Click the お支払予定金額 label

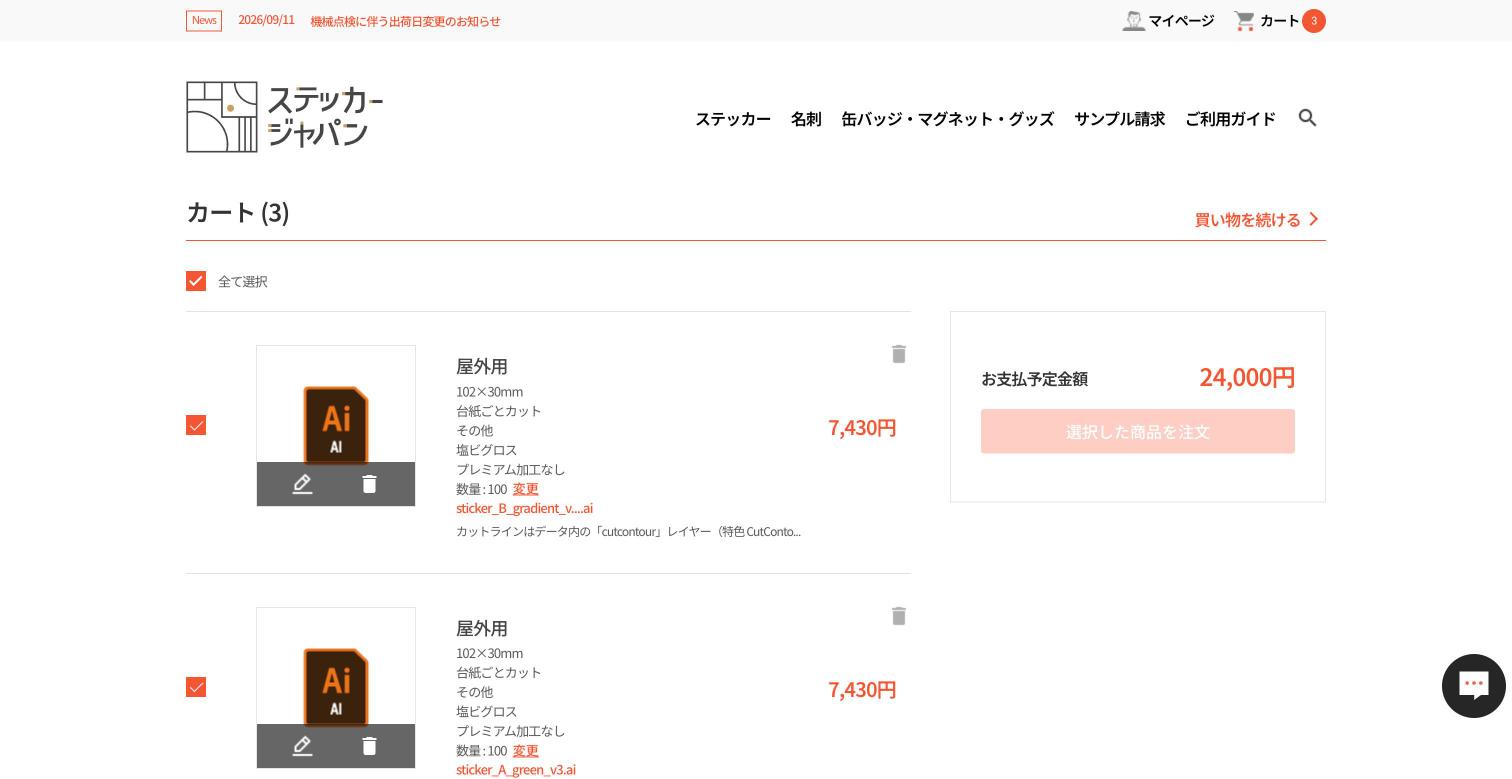click(x=1034, y=379)
